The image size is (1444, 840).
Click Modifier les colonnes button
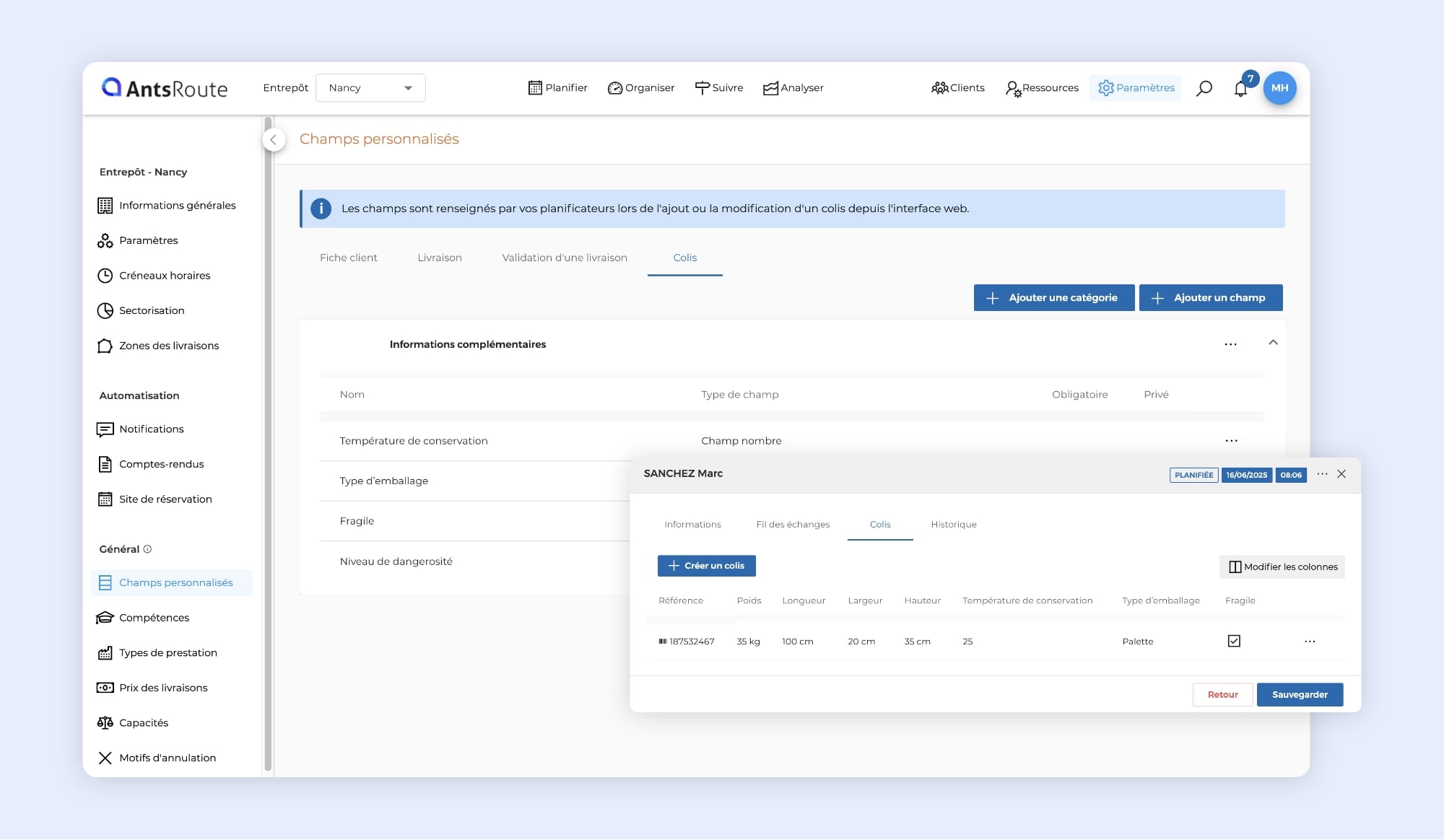coord(1282,567)
